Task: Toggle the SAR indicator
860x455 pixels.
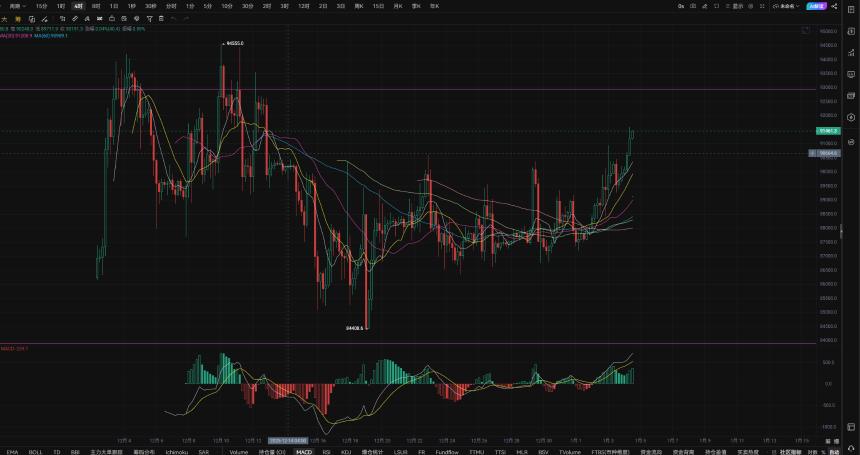Action: (x=203, y=452)
